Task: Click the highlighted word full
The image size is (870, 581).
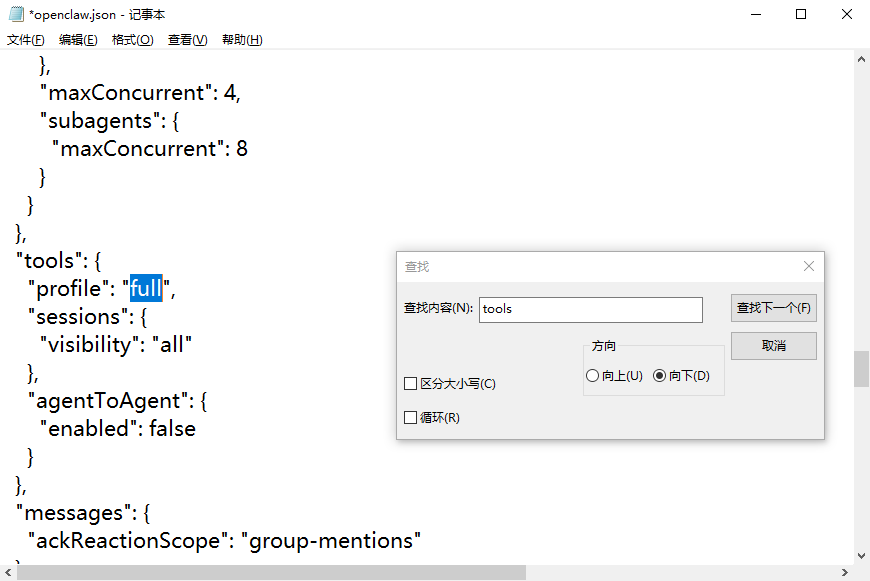Action: click(146, 288)
